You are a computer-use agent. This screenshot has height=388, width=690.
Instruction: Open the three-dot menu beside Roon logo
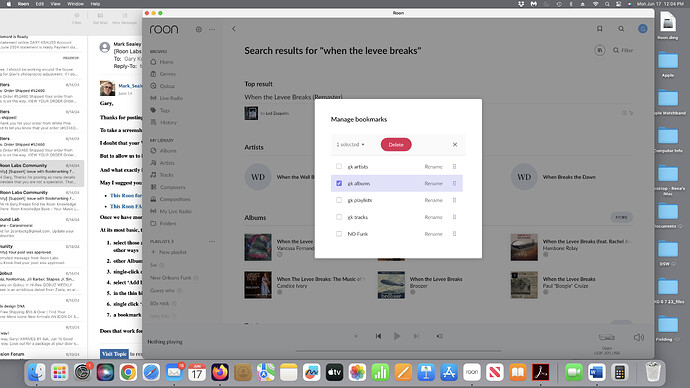pyautogui.click(x=212, y=29)
